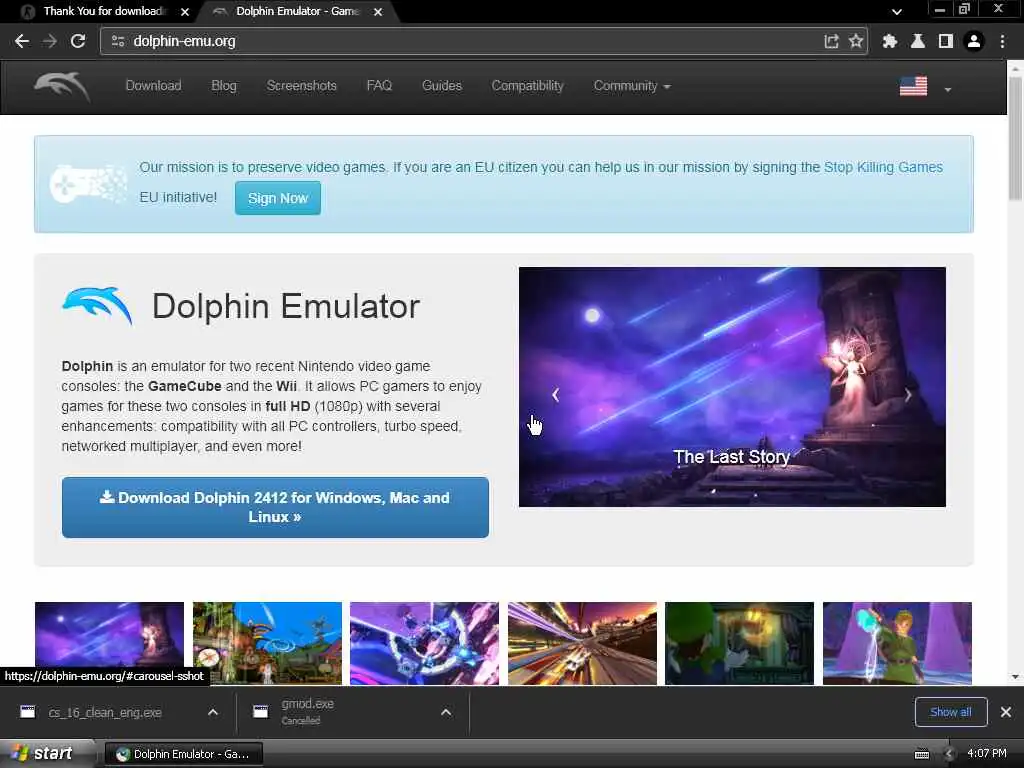Screen dimensions: 1024x768
Task: Close the Dolphin Emulator tab
Action: (x=377, y=12)
